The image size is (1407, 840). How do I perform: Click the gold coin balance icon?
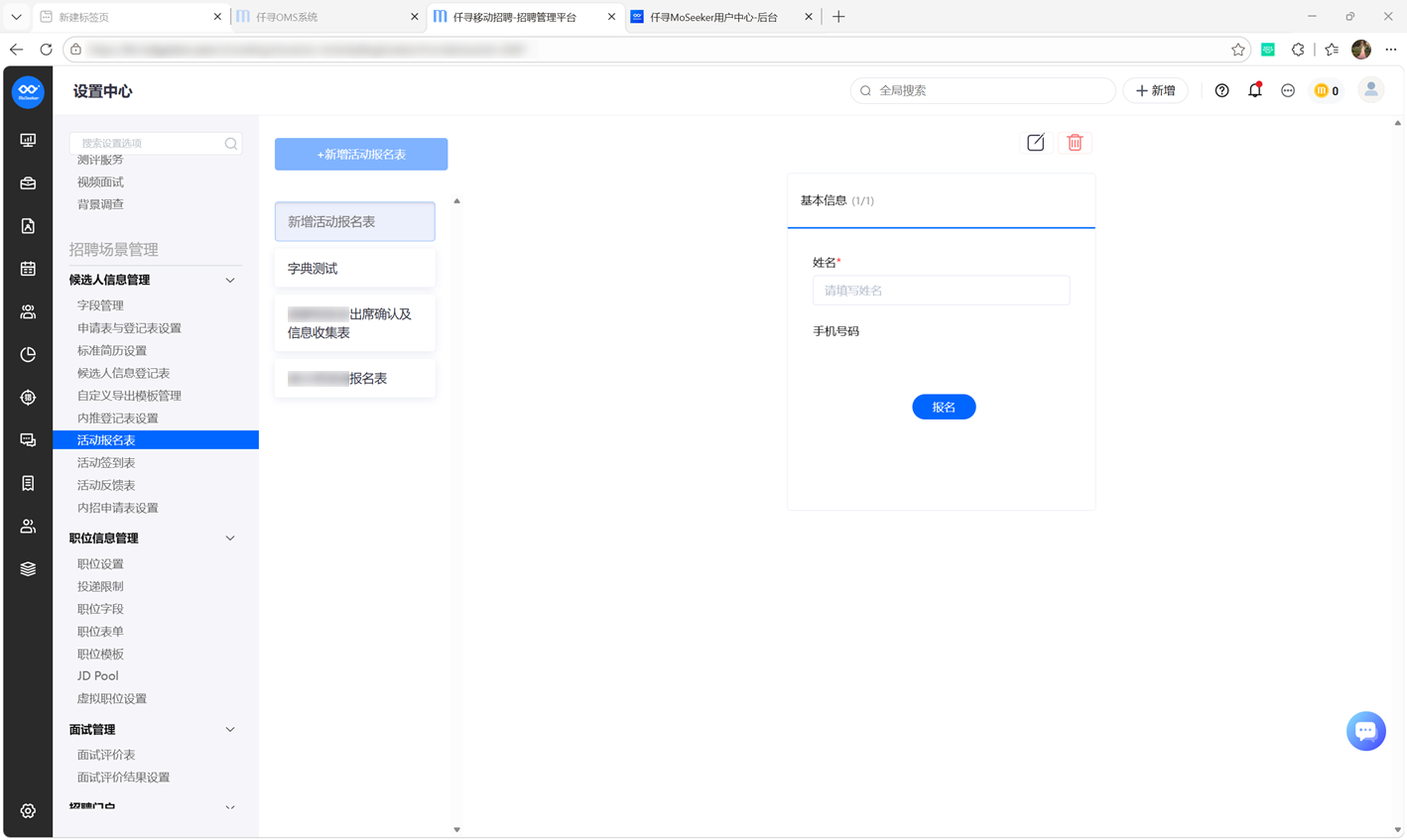pos(1321,90)
